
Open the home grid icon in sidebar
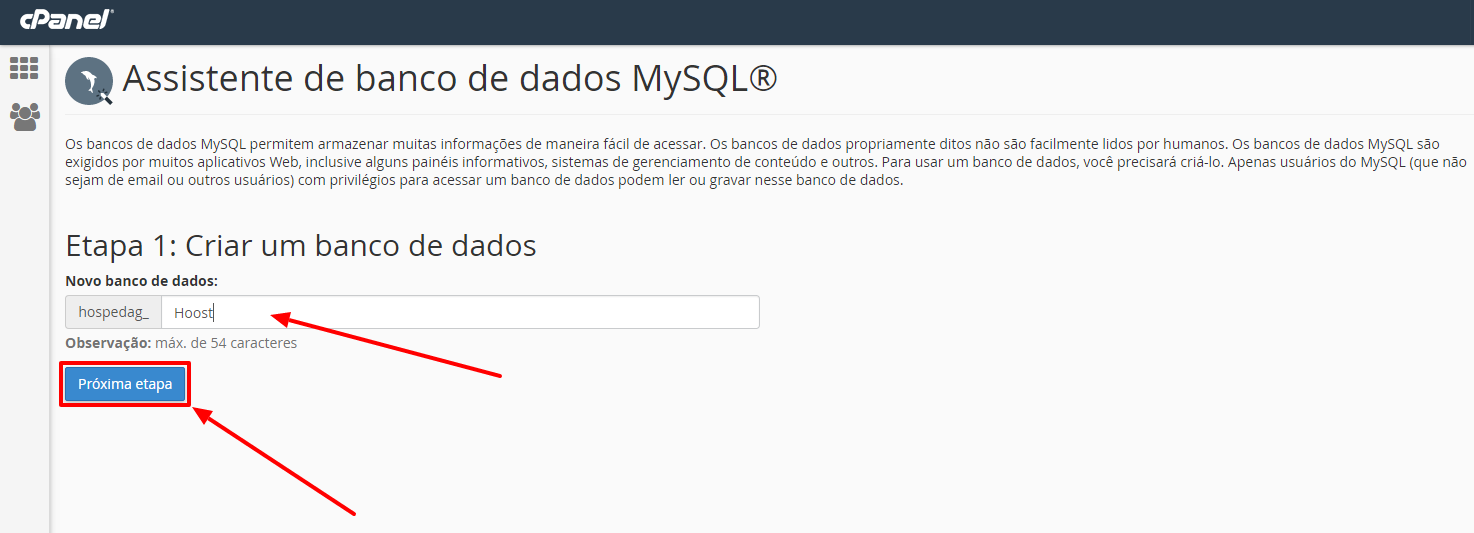(x=24, y=68)
